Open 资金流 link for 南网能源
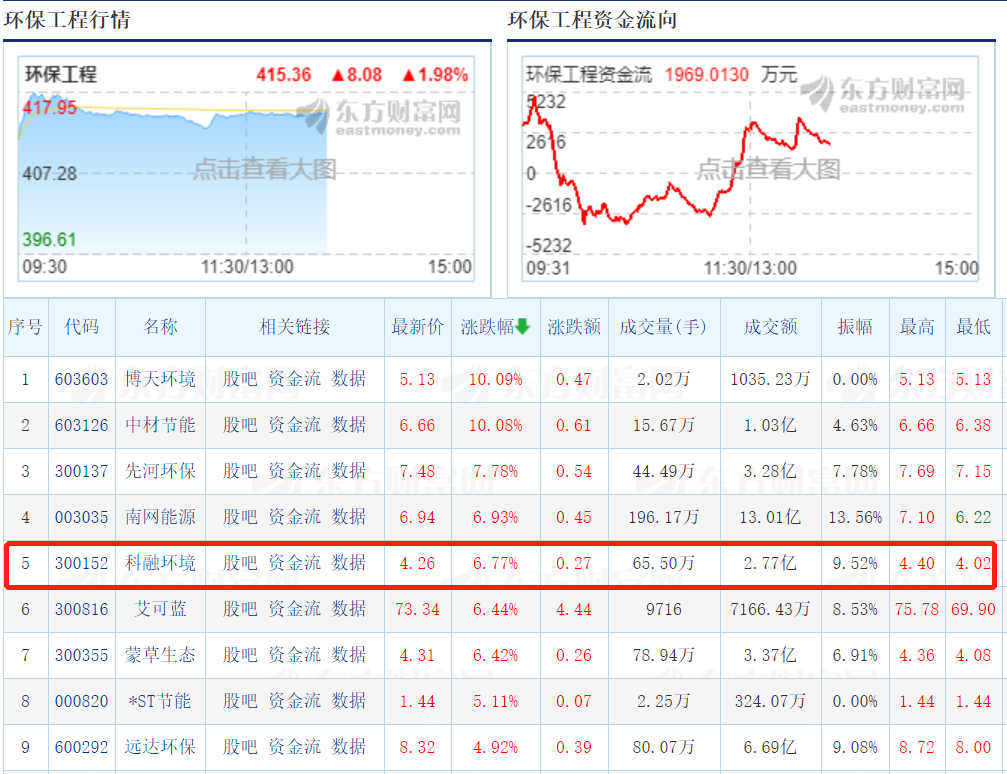This screenshot has height=774, width=1007. pyautogui.click(x=294, y=517)
